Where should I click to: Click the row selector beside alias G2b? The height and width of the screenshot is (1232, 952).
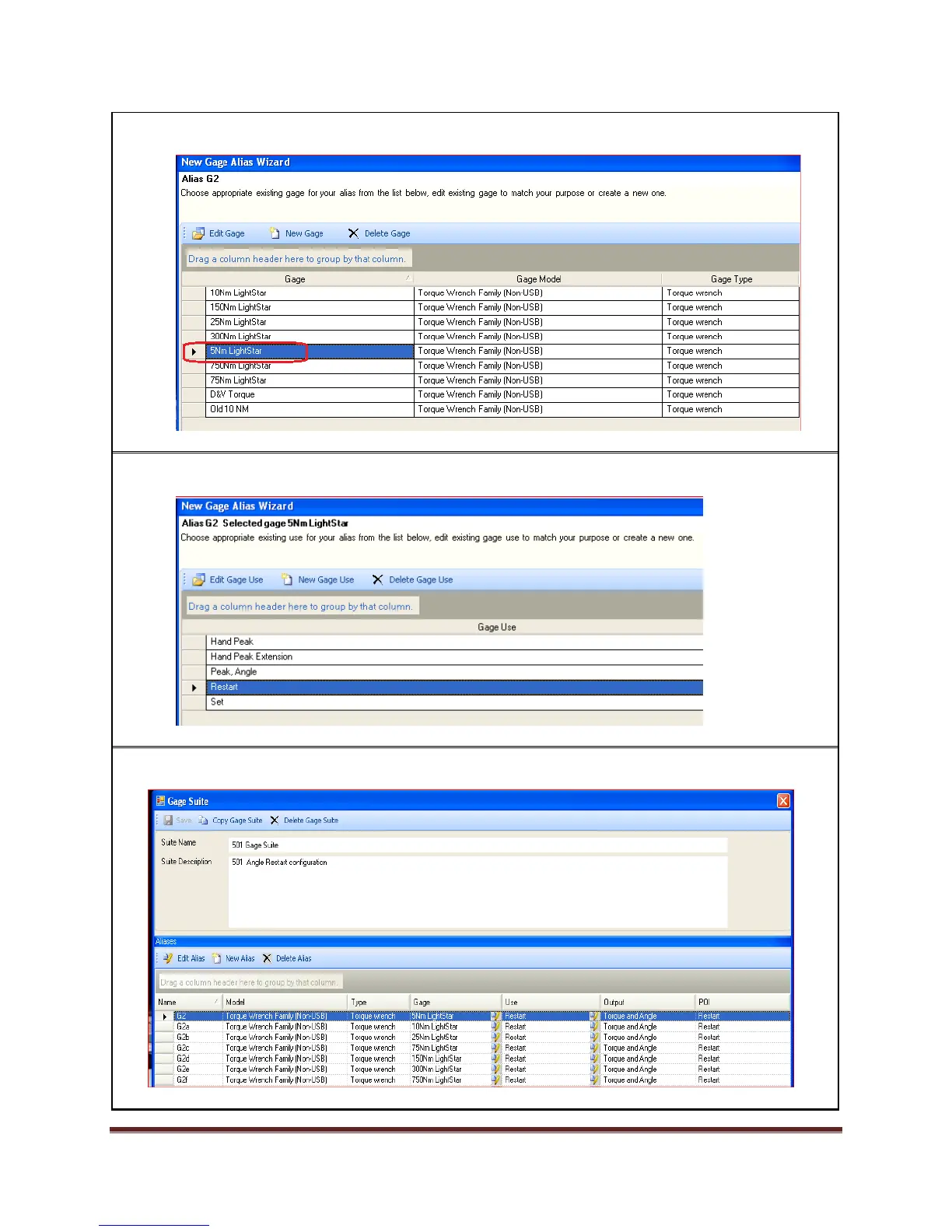[x=164, y=1037]
